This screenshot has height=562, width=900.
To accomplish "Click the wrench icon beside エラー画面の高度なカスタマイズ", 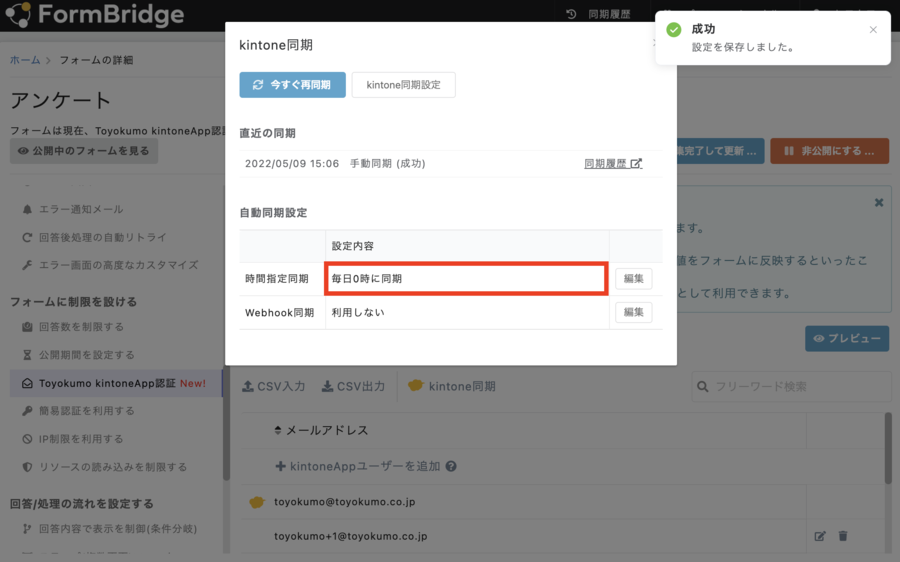I will pyautogui.click(x=27, y=265).
